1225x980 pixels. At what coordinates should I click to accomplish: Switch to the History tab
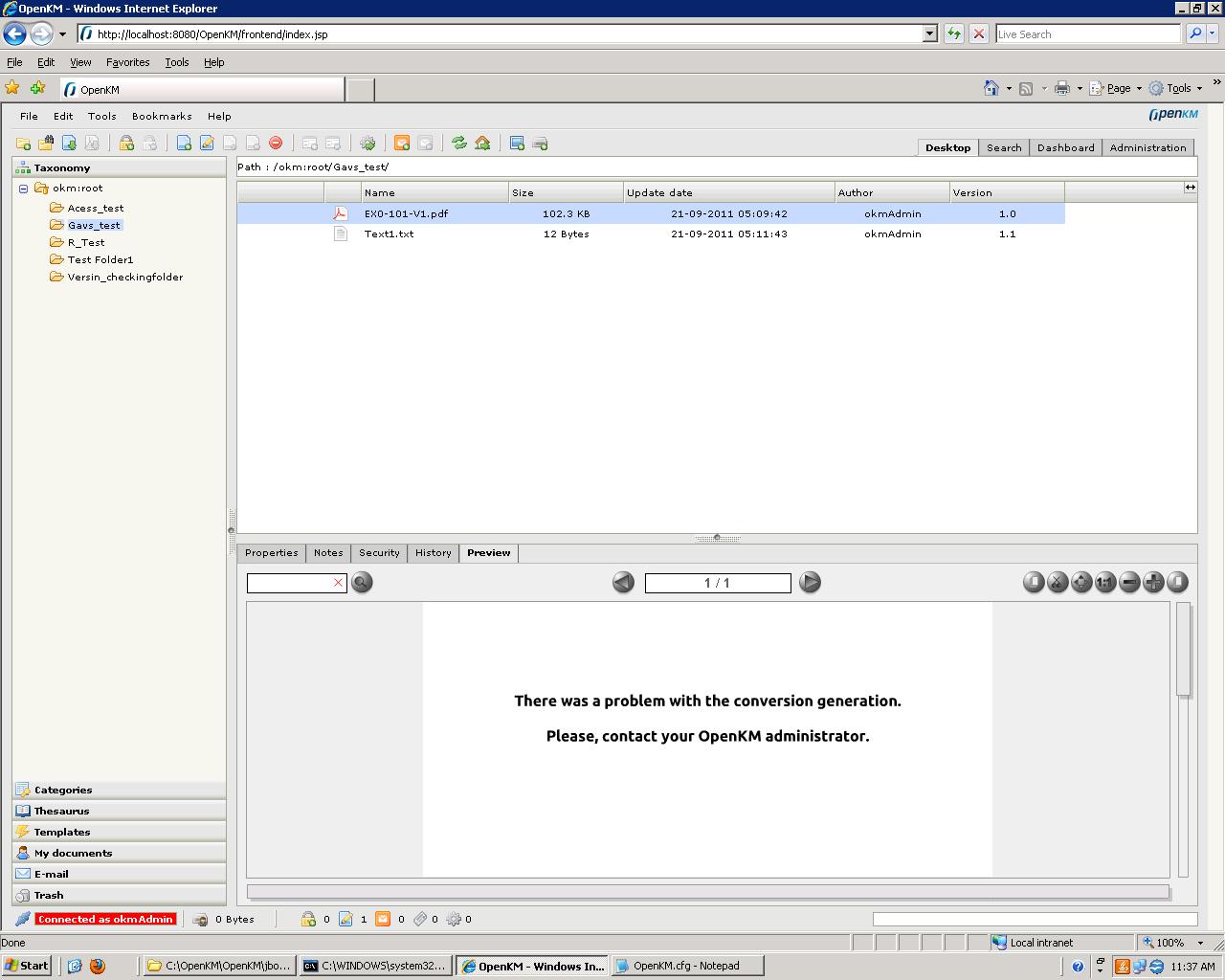click(433, 553)
